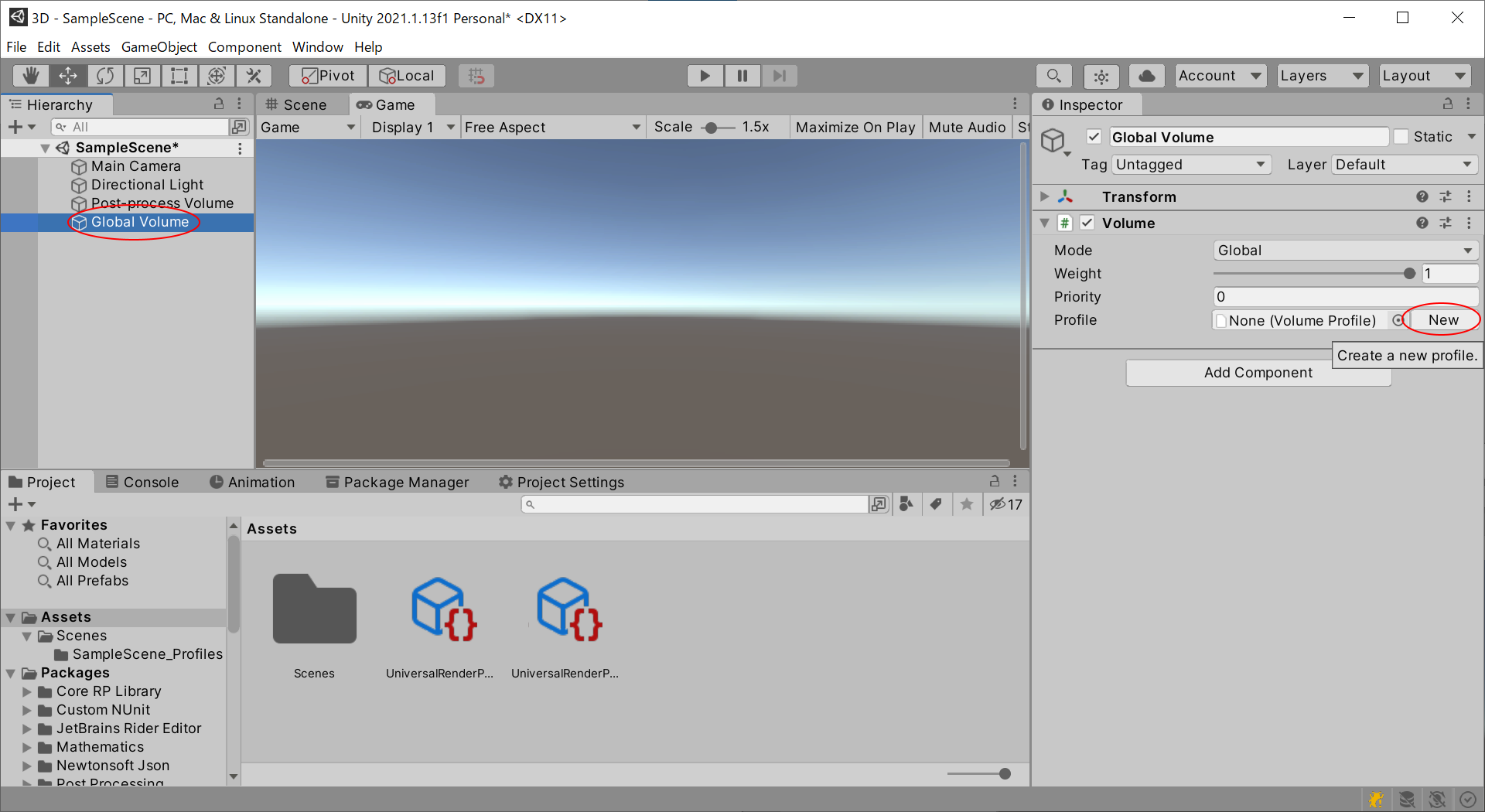1485x812 pixels.
Task: Click New to create a profile
Action: tap(1443, 320)
